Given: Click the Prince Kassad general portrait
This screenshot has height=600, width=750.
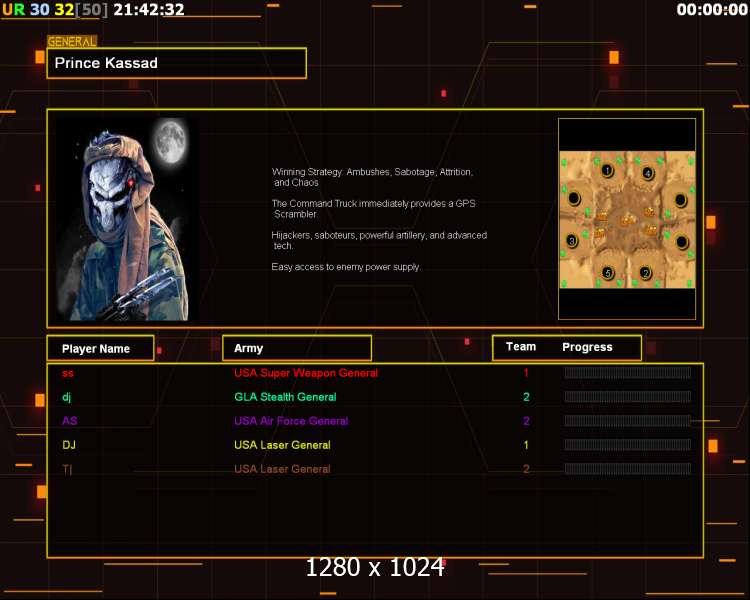Looking at the screenshot, I should (122, 219).
